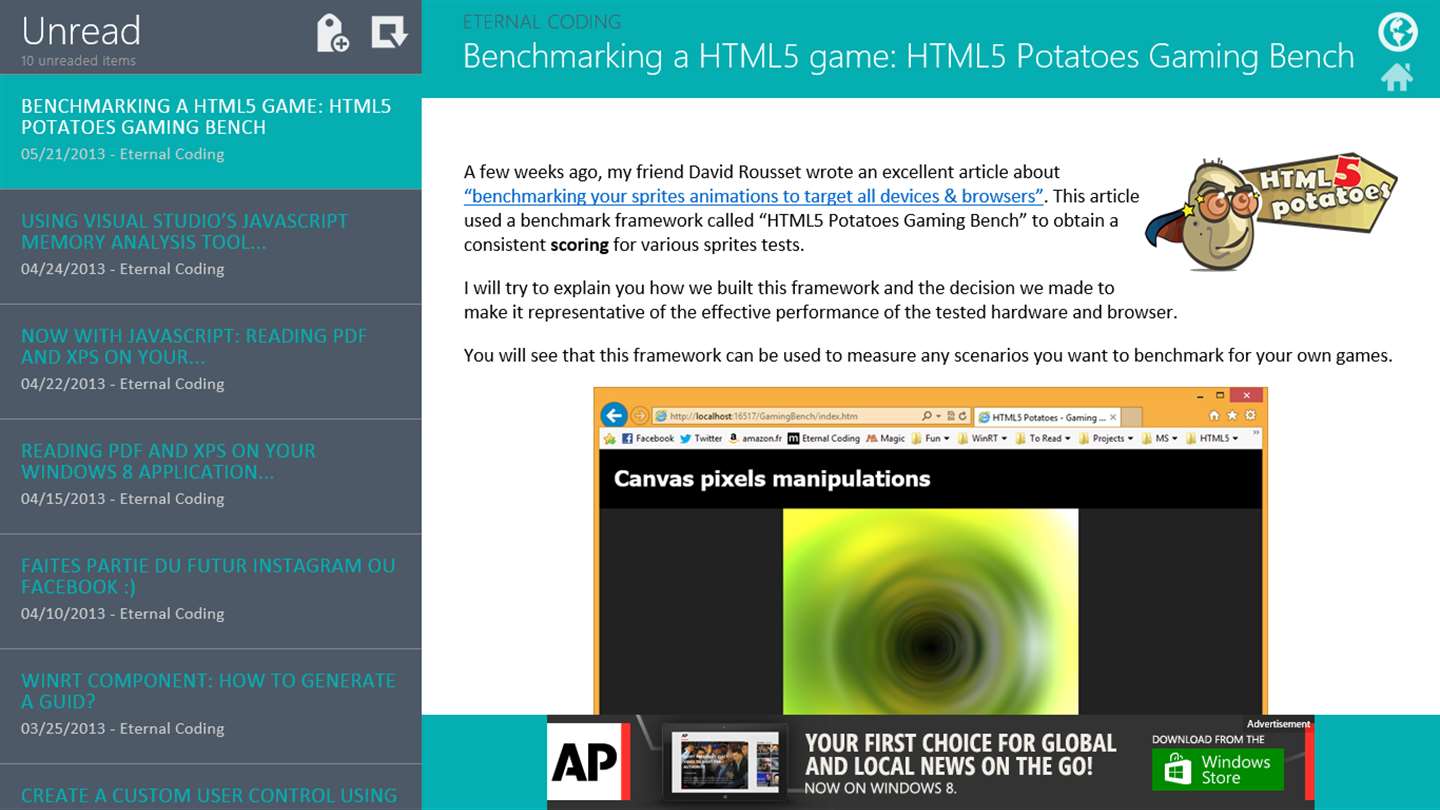Open Reading PDF and XPS on Windows 8 article
The height and width of the screenshot is (810, 1440).
tap(211, 477)
